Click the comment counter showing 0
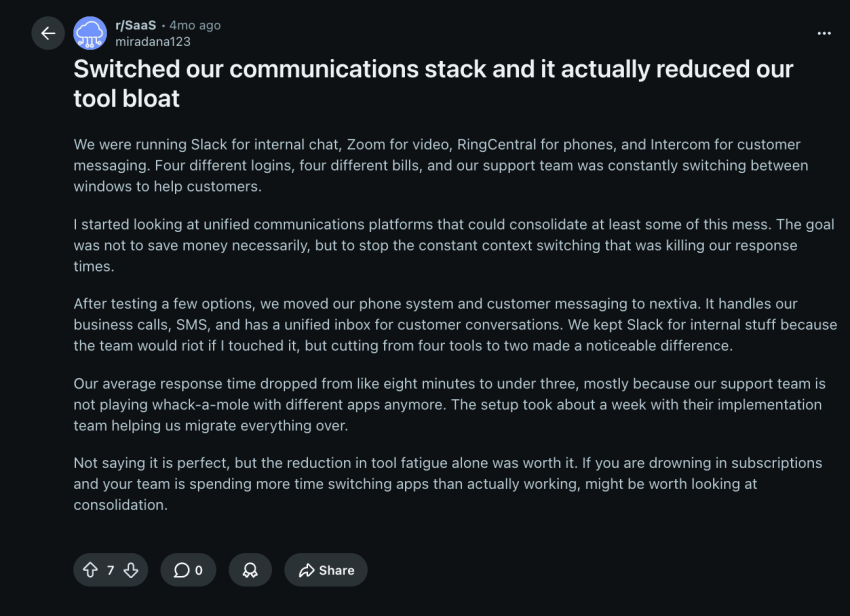Viewport: 850px width, 616px height. point(197,570)
